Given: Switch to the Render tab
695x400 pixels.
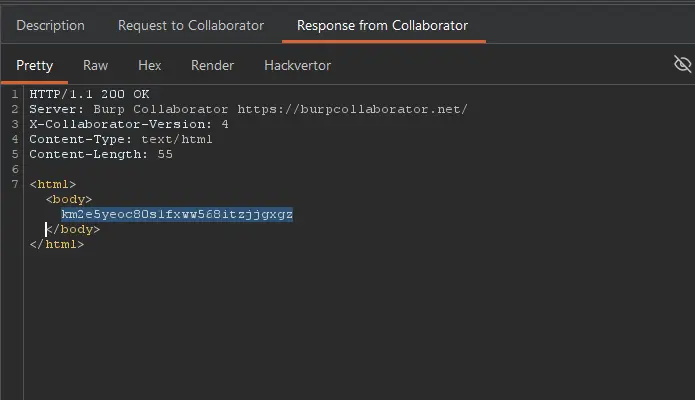Looking at the screenshot, I should [x=212, y=66].
